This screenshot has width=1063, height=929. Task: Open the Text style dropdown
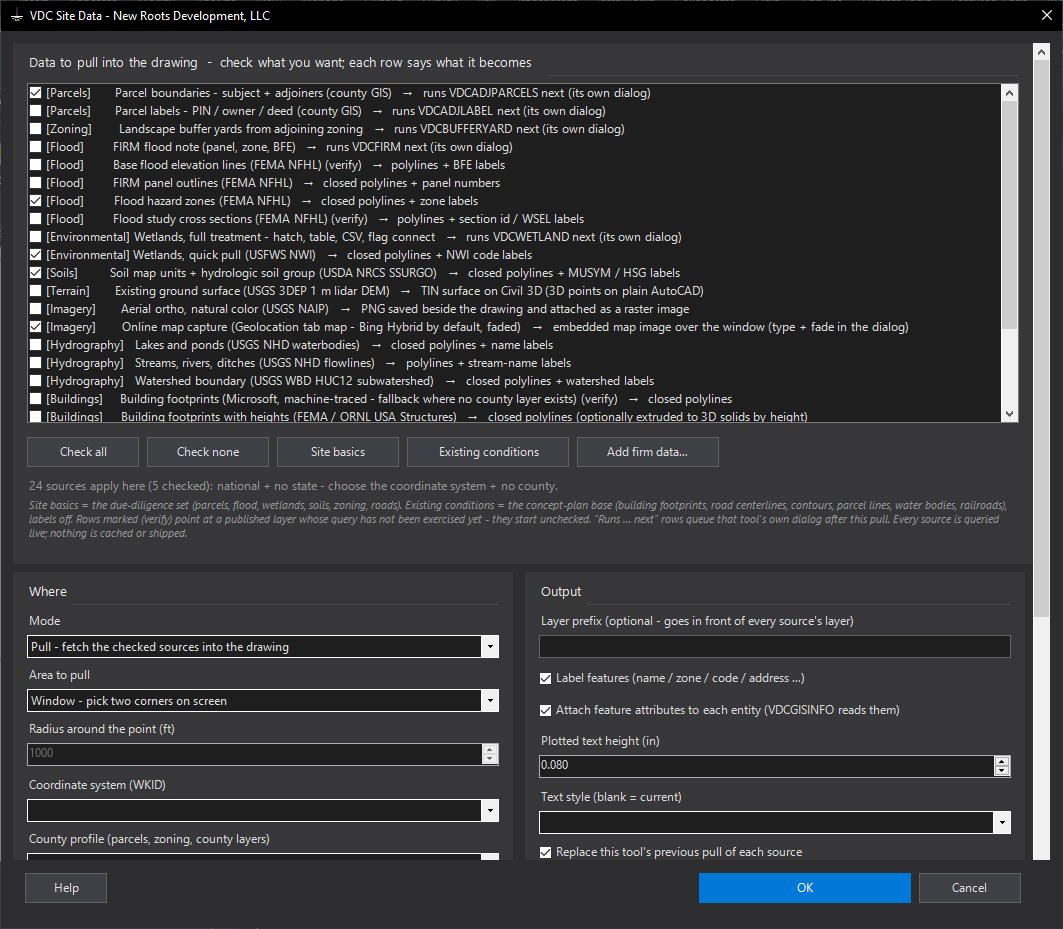click(x=1002, y=823)
